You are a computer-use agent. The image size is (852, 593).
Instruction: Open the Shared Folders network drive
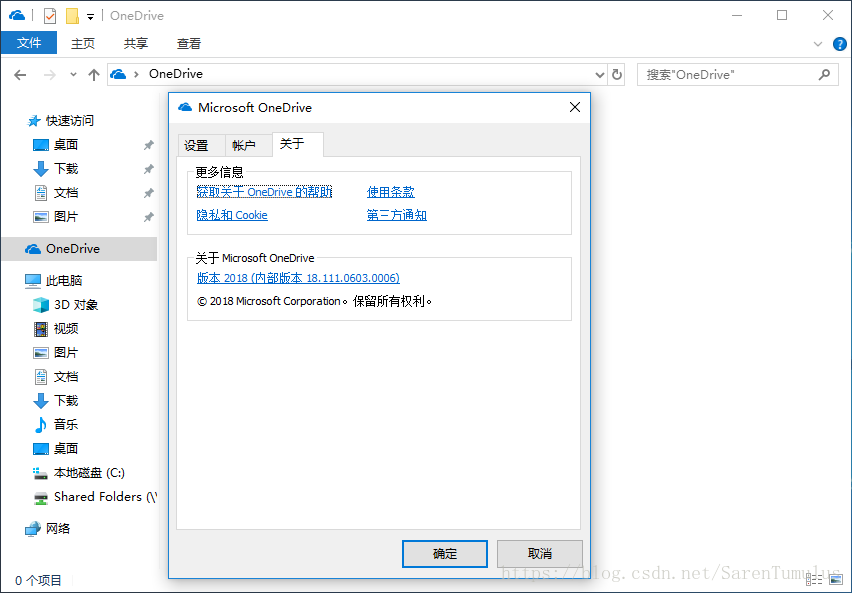[x=95, y=497]
